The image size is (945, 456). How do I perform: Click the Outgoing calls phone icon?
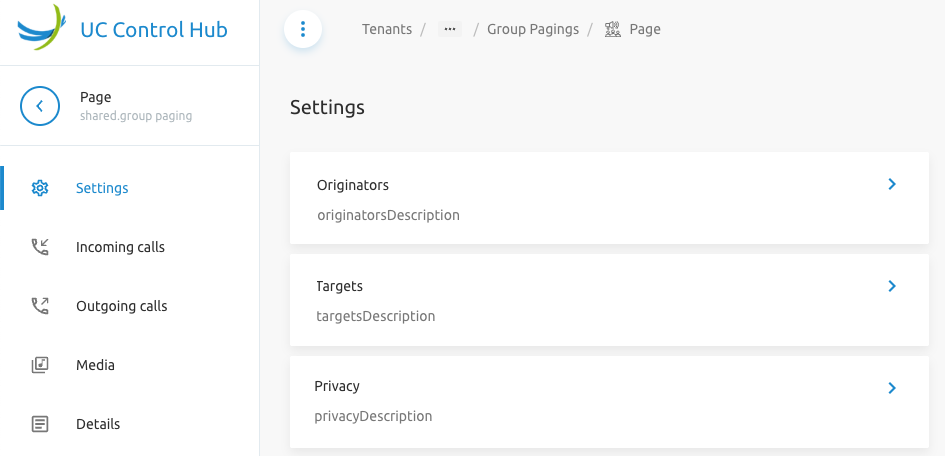[40, 306]
